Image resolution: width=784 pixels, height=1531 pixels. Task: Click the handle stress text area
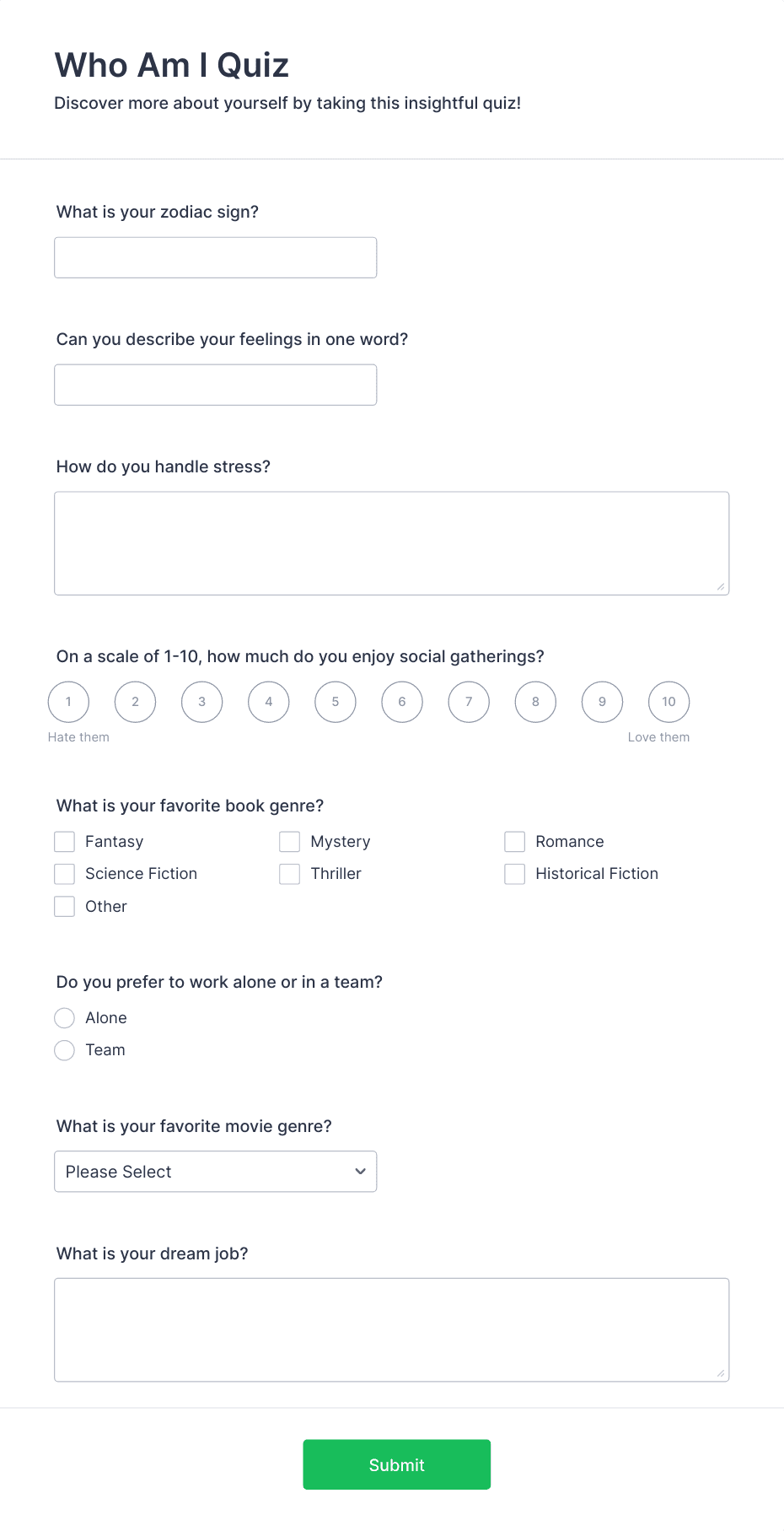pyautogui.click(x=391, y=543)
